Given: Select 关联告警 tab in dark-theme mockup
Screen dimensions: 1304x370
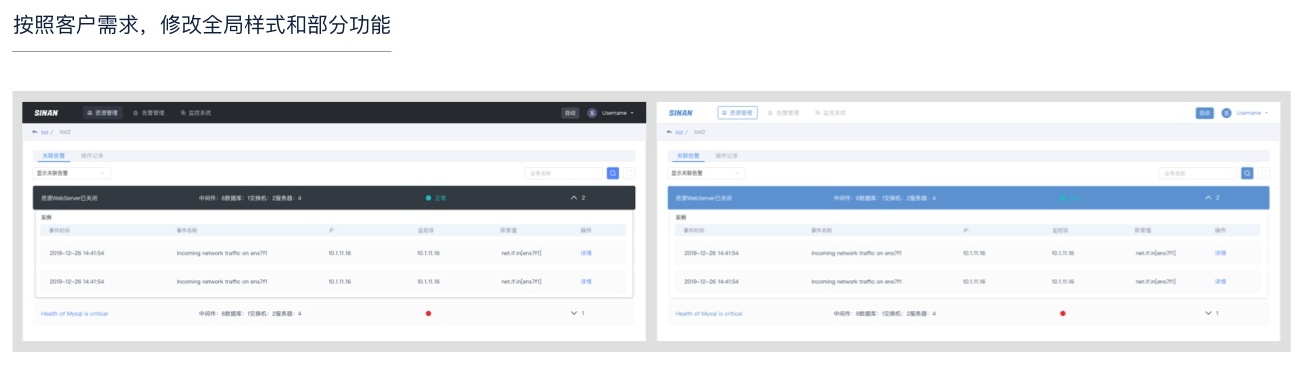Looking at the screenshot, I should pos(53,156).
